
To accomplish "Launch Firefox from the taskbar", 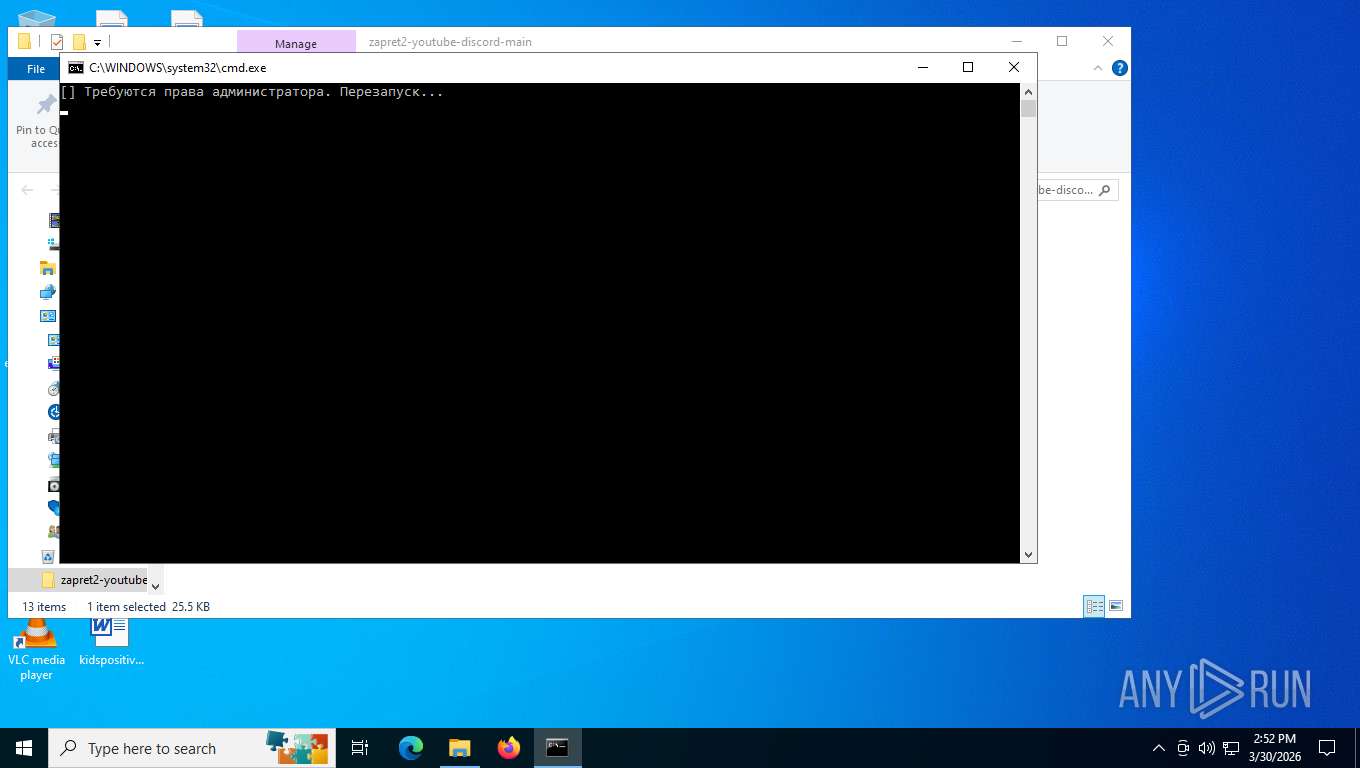I will tap(509, 748).
